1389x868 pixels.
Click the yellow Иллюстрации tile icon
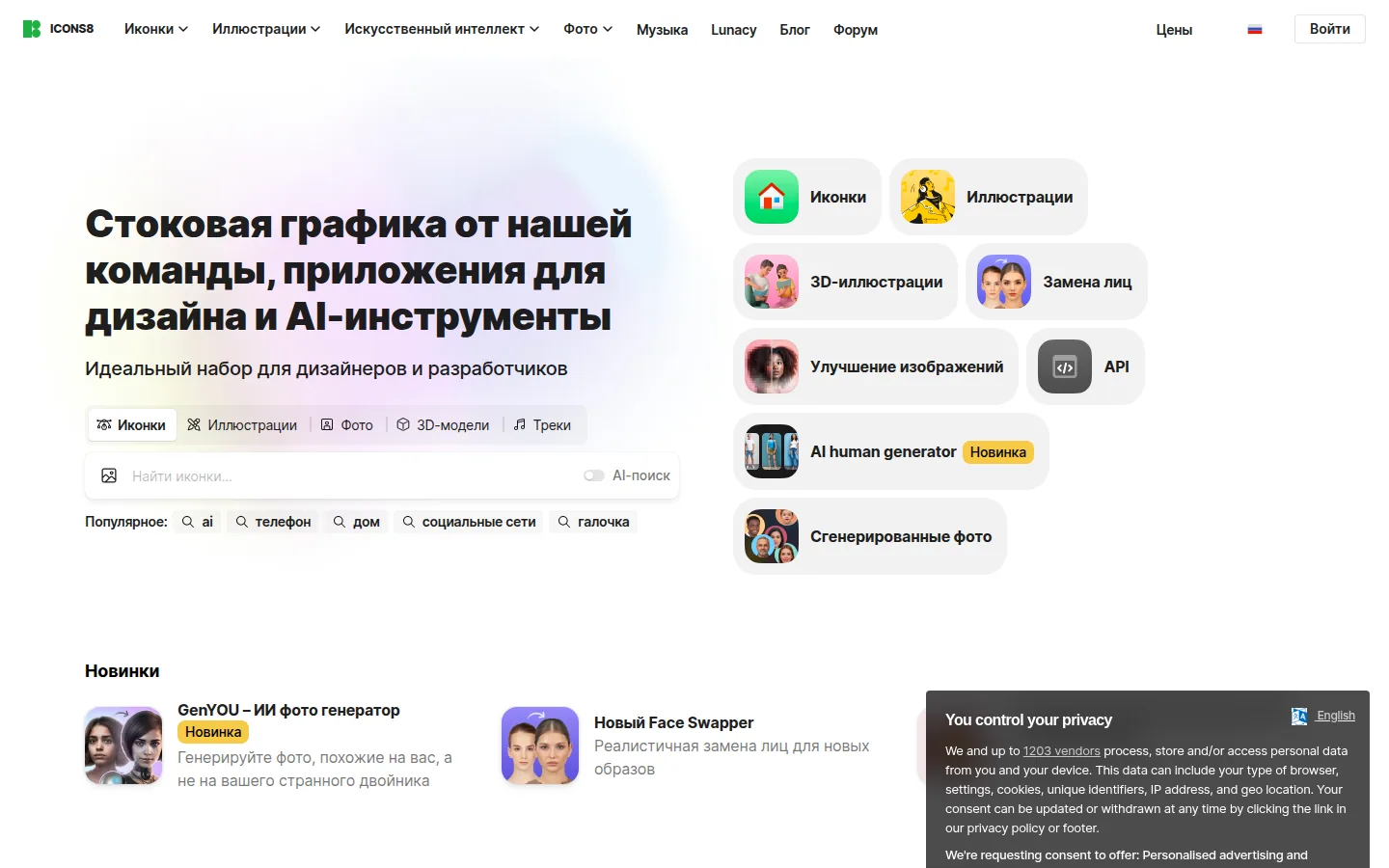tap(928, 197)
